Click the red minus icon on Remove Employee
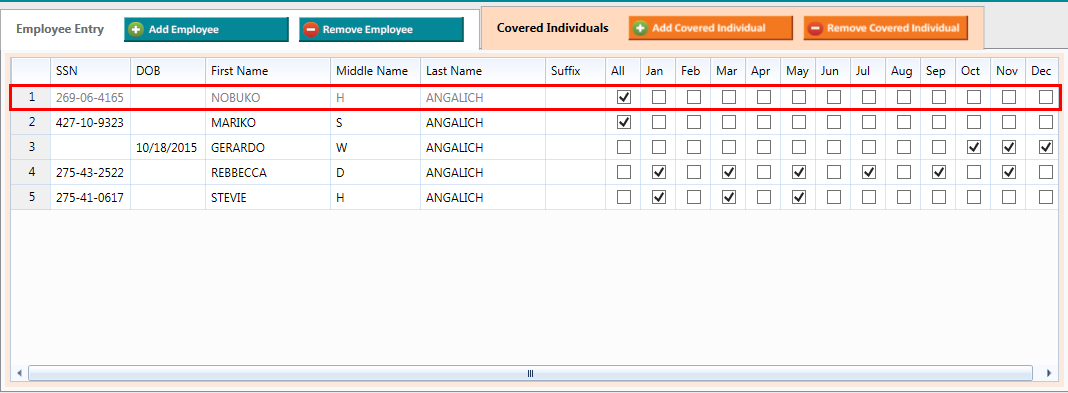Screen dimensions: 1068x393 pos(311,29)
